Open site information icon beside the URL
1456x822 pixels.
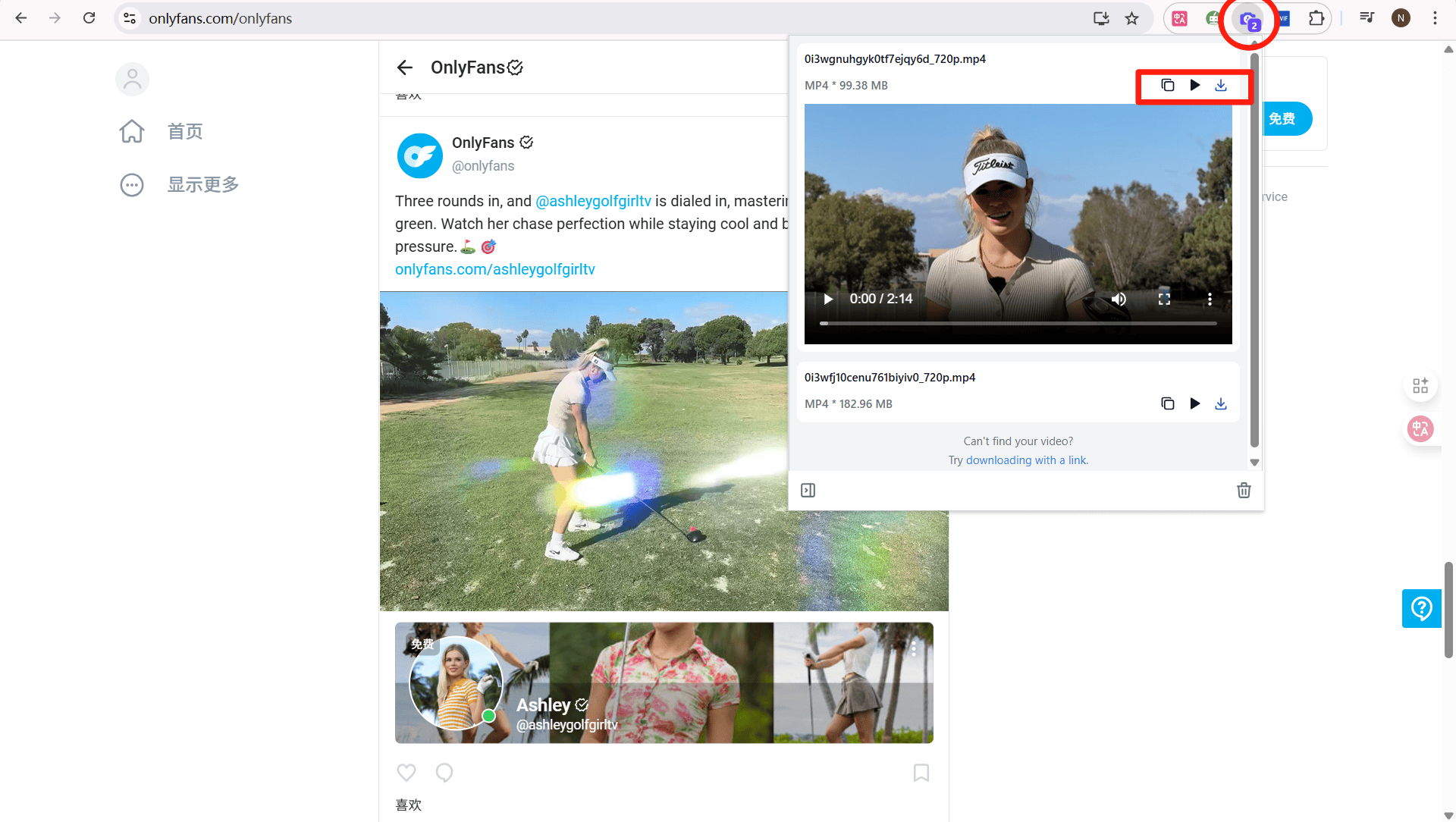point(130,18)
